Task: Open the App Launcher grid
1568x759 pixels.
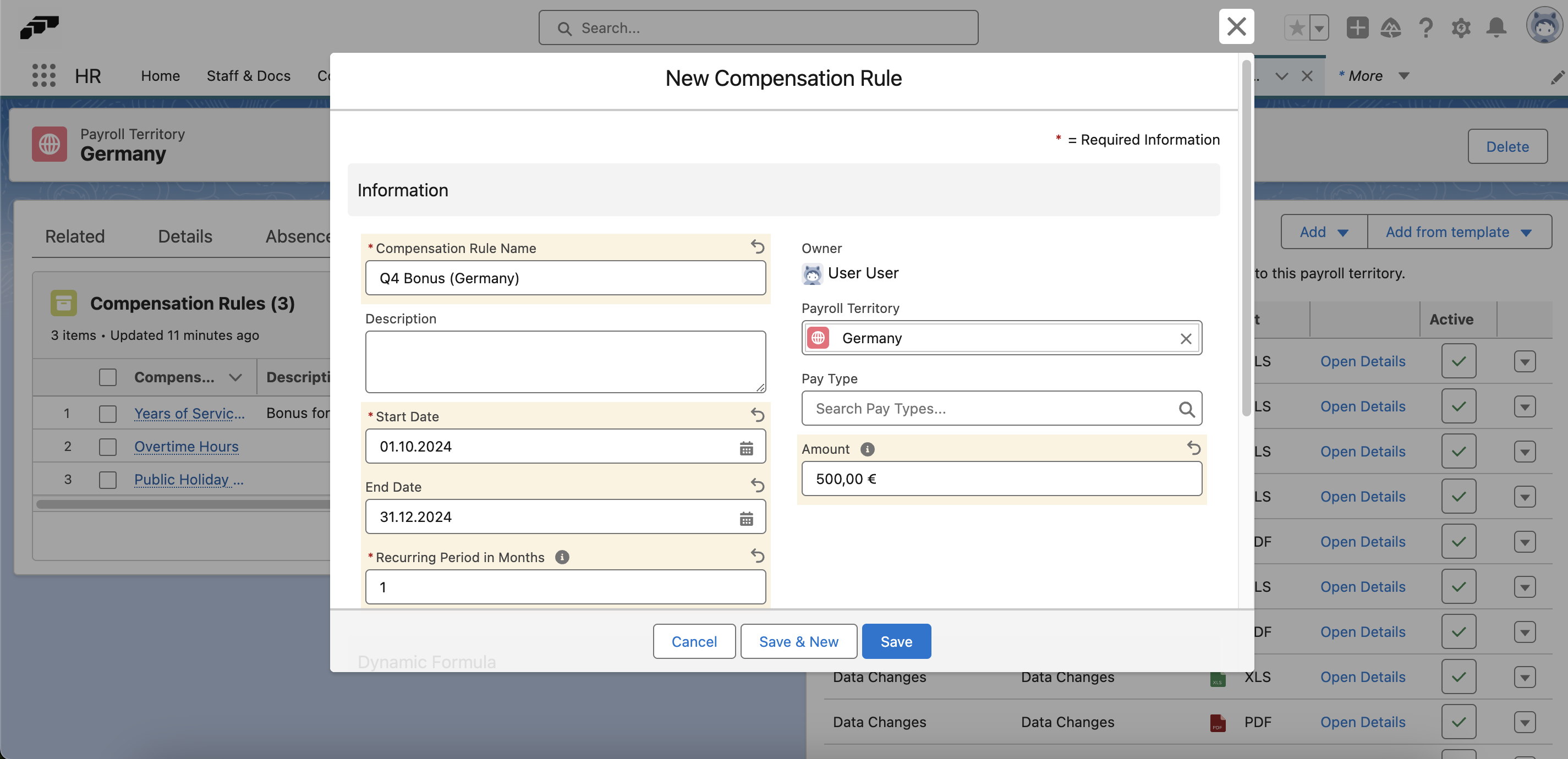Action: pos(43,75)
